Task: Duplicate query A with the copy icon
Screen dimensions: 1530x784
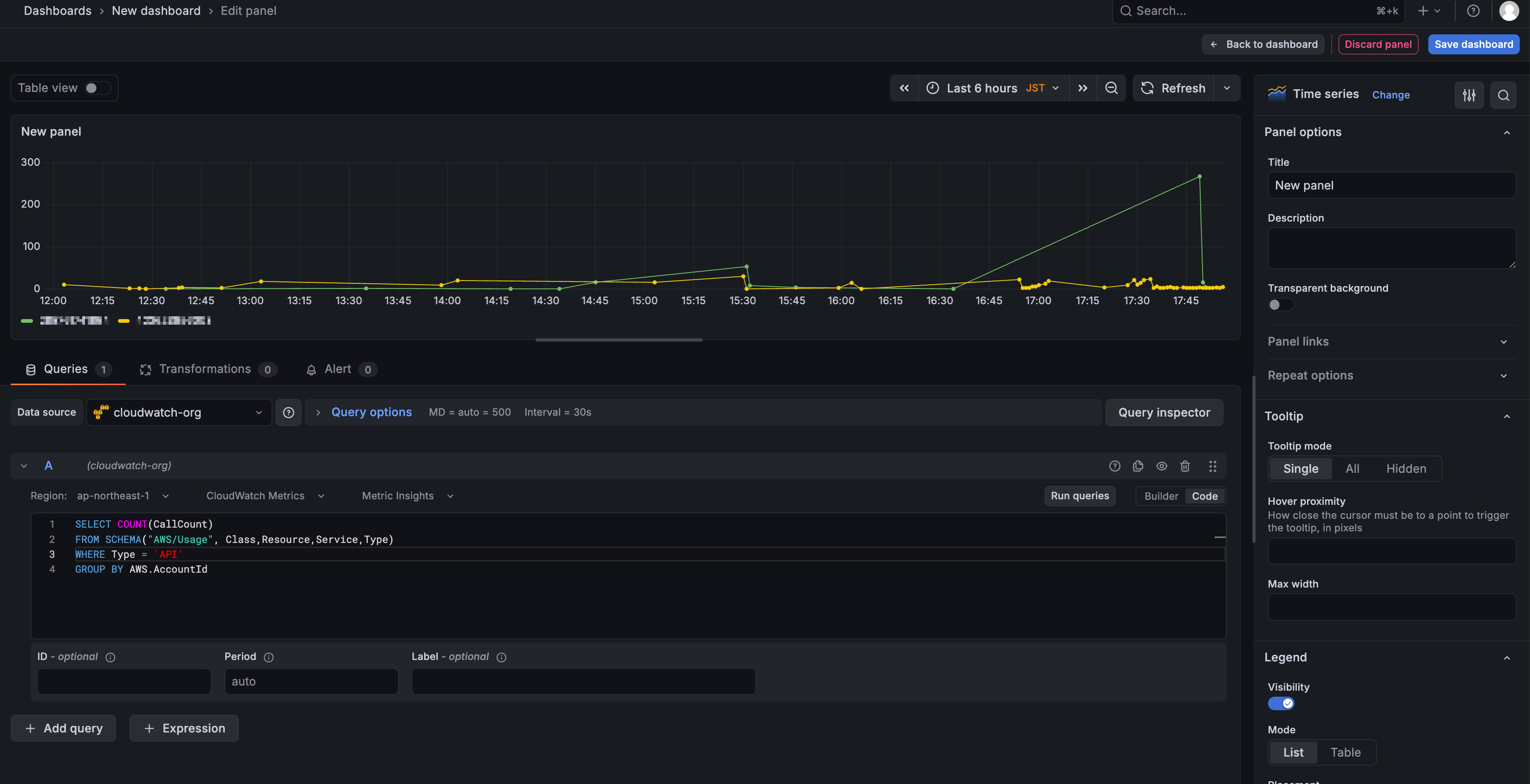Action: pos(1138,466)
